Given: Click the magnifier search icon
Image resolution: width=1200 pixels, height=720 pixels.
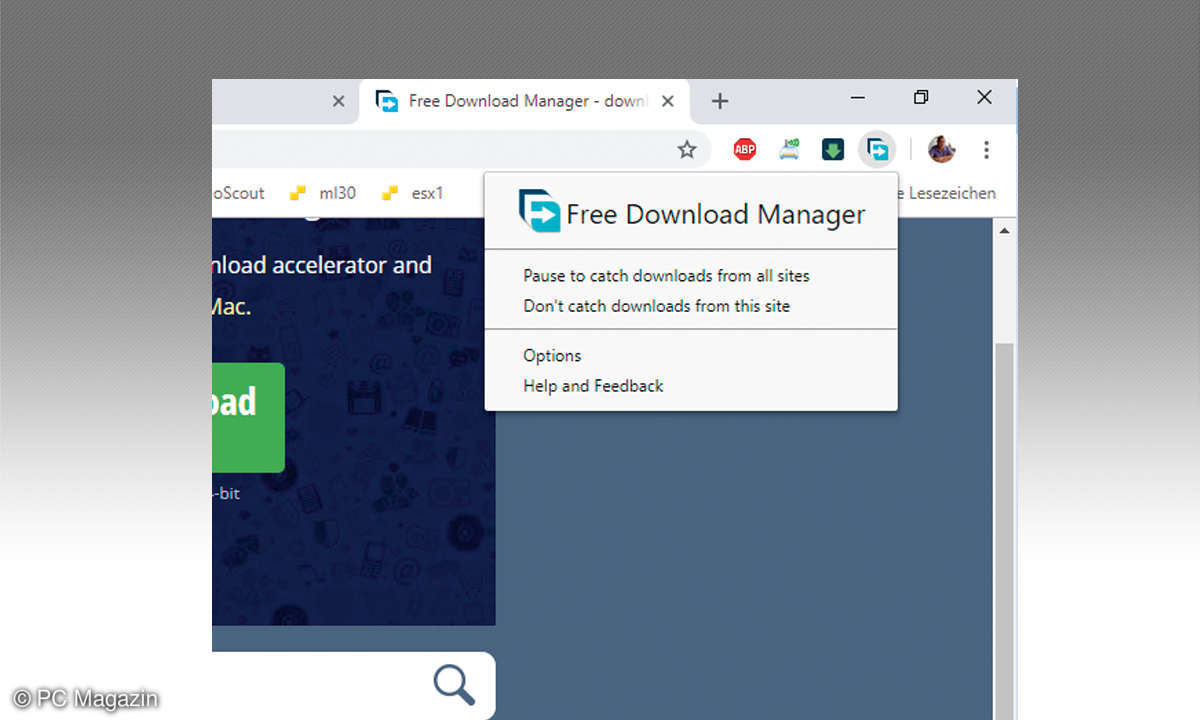Looking at the screenshot, I should pos(454,684).
